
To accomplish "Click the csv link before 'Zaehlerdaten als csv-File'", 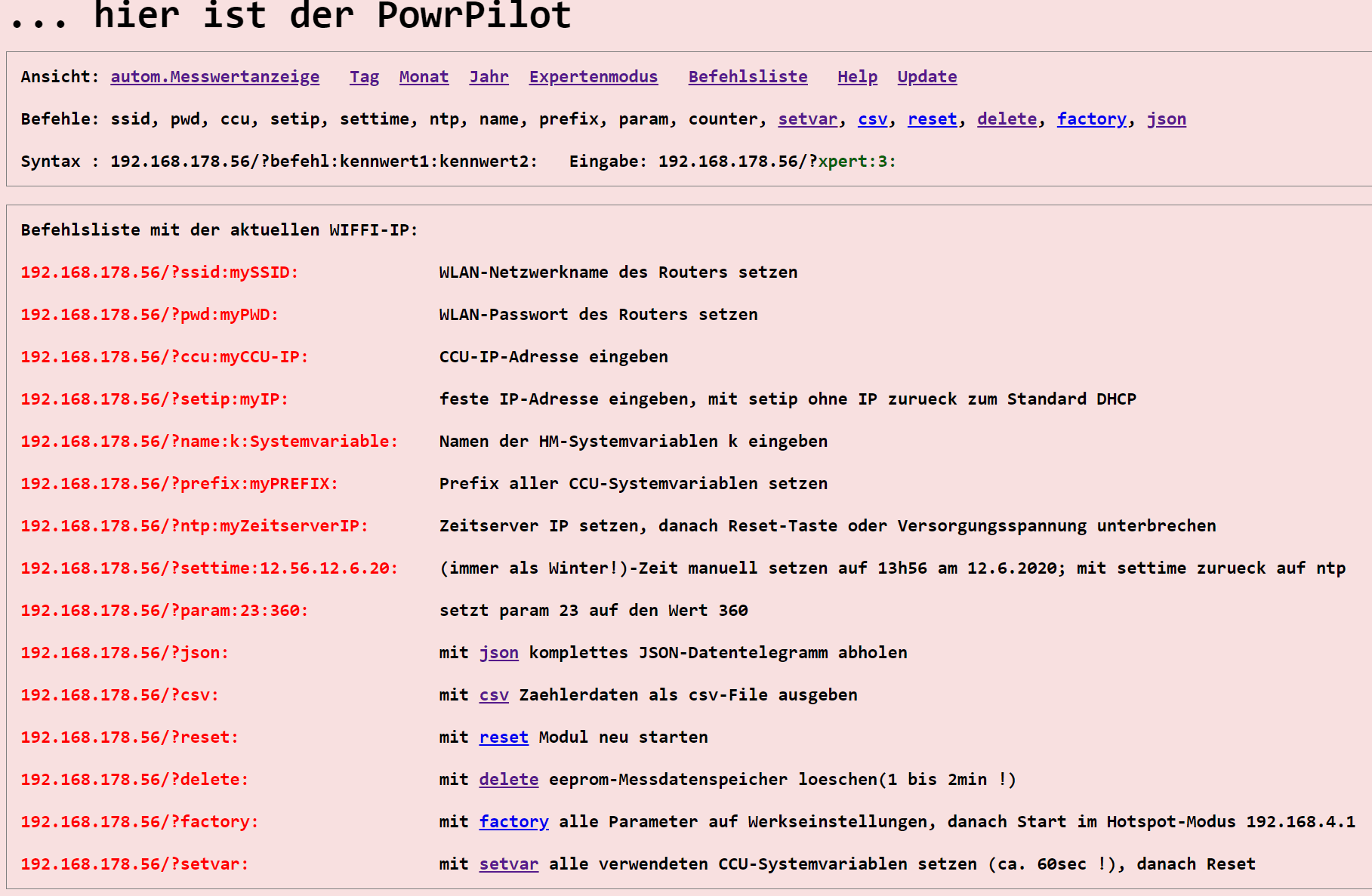I will pos(494,695).
